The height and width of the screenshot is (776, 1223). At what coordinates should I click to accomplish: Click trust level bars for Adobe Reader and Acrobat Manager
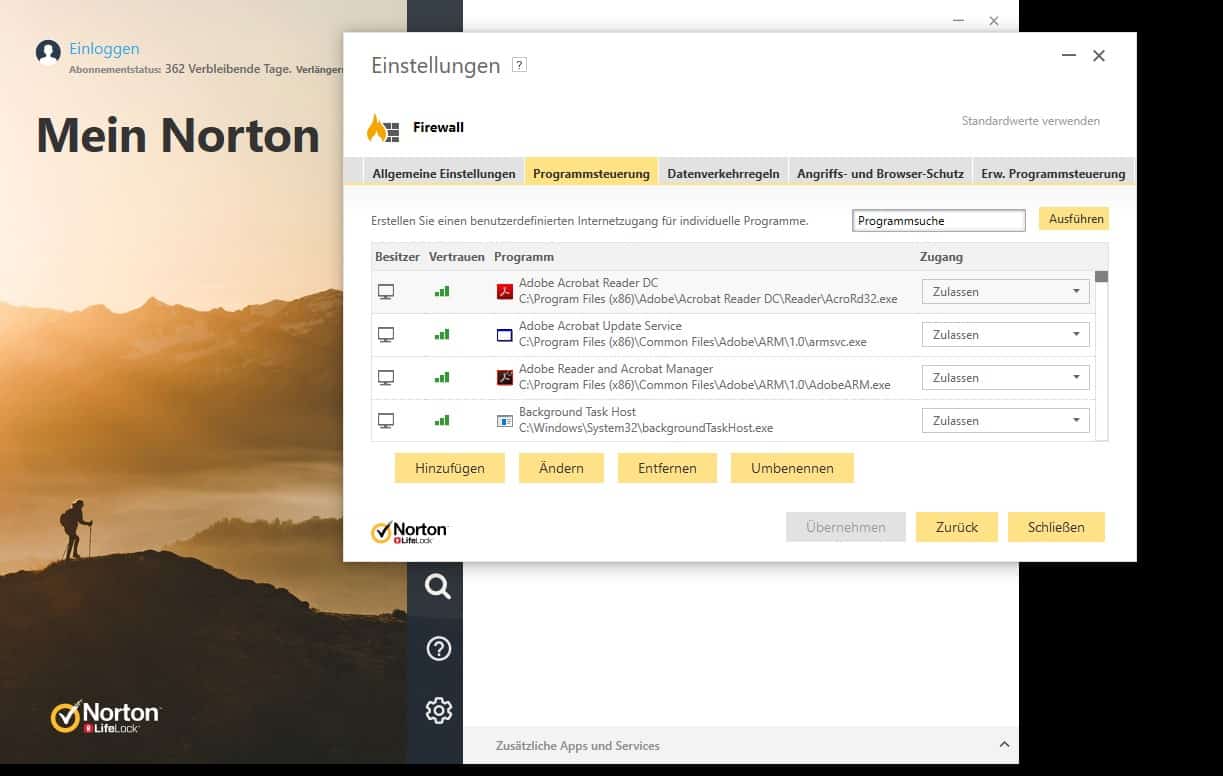[x=442, y=378]
